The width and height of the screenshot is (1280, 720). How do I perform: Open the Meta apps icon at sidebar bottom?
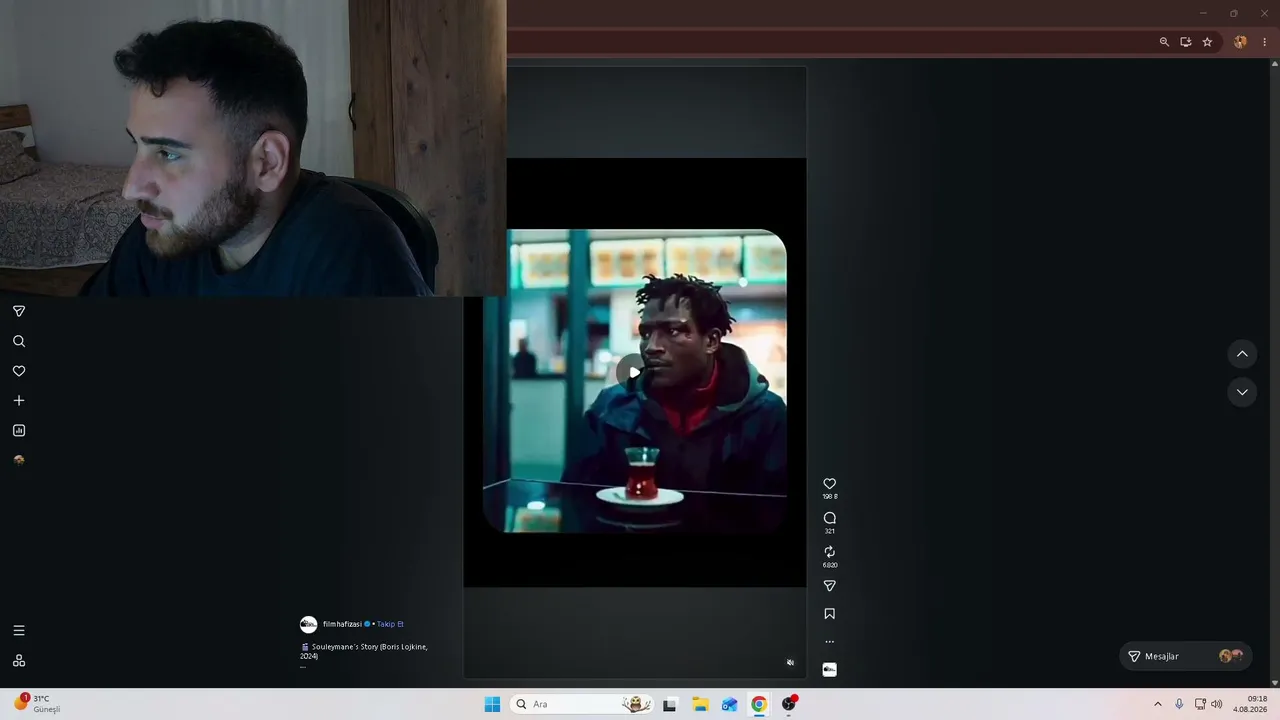point(19,660)
